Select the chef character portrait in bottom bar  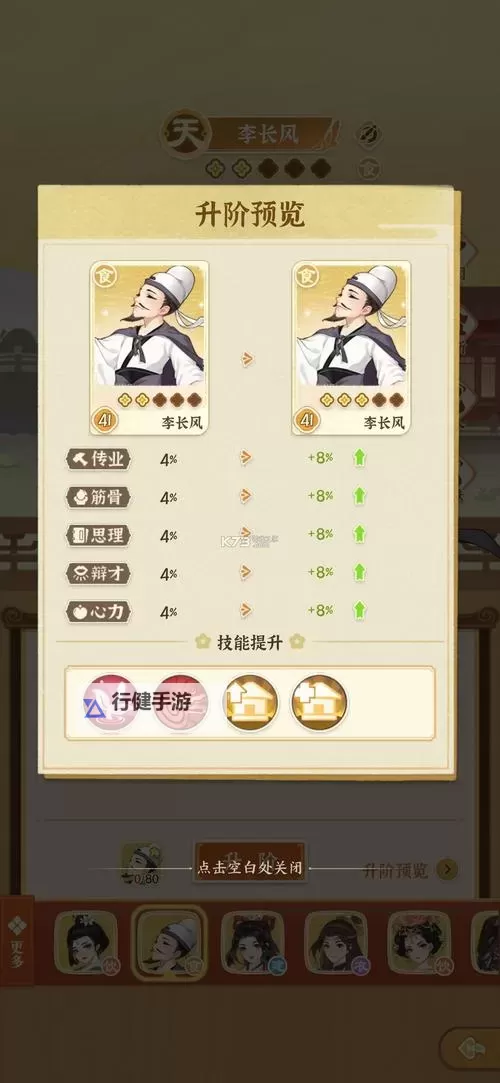(169, 943)
